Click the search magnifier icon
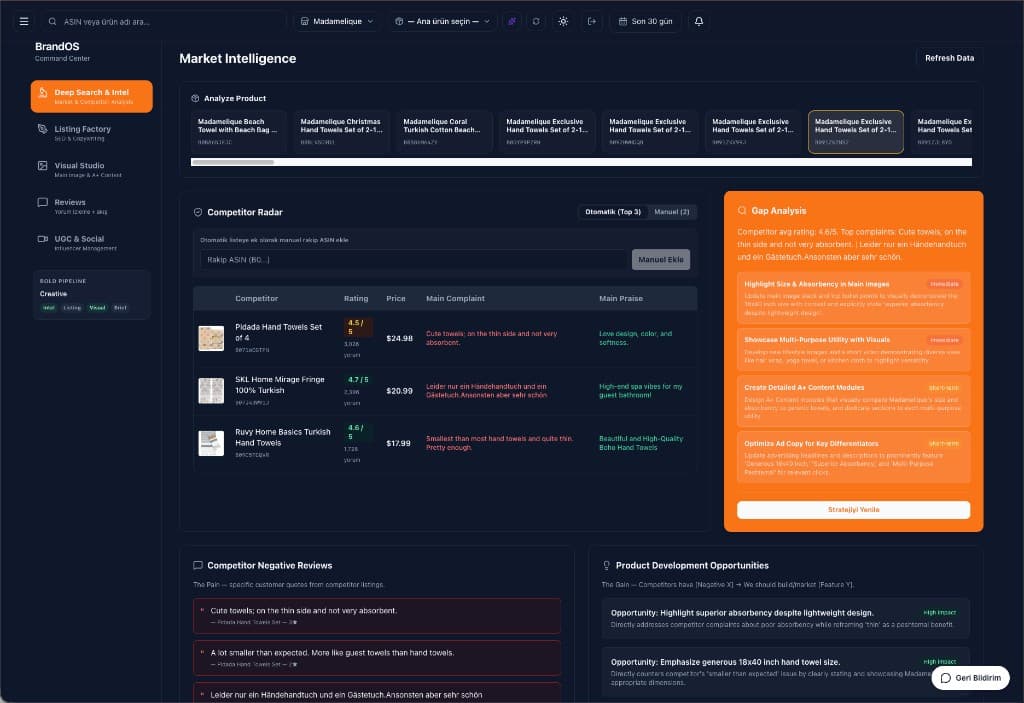Screen dimensions: 1024x703 pos(52,22)
